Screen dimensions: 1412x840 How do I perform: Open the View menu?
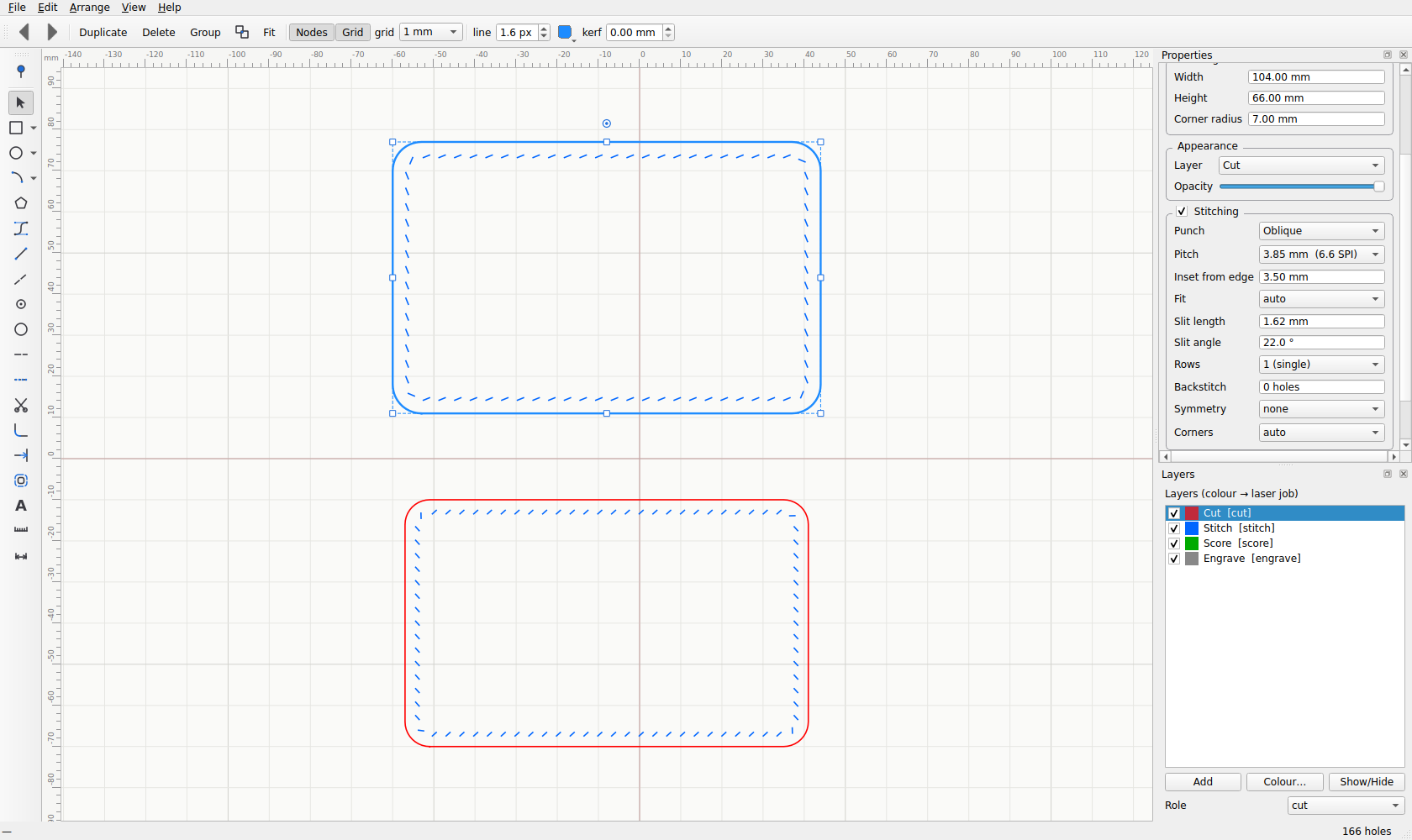pos(134,8)
